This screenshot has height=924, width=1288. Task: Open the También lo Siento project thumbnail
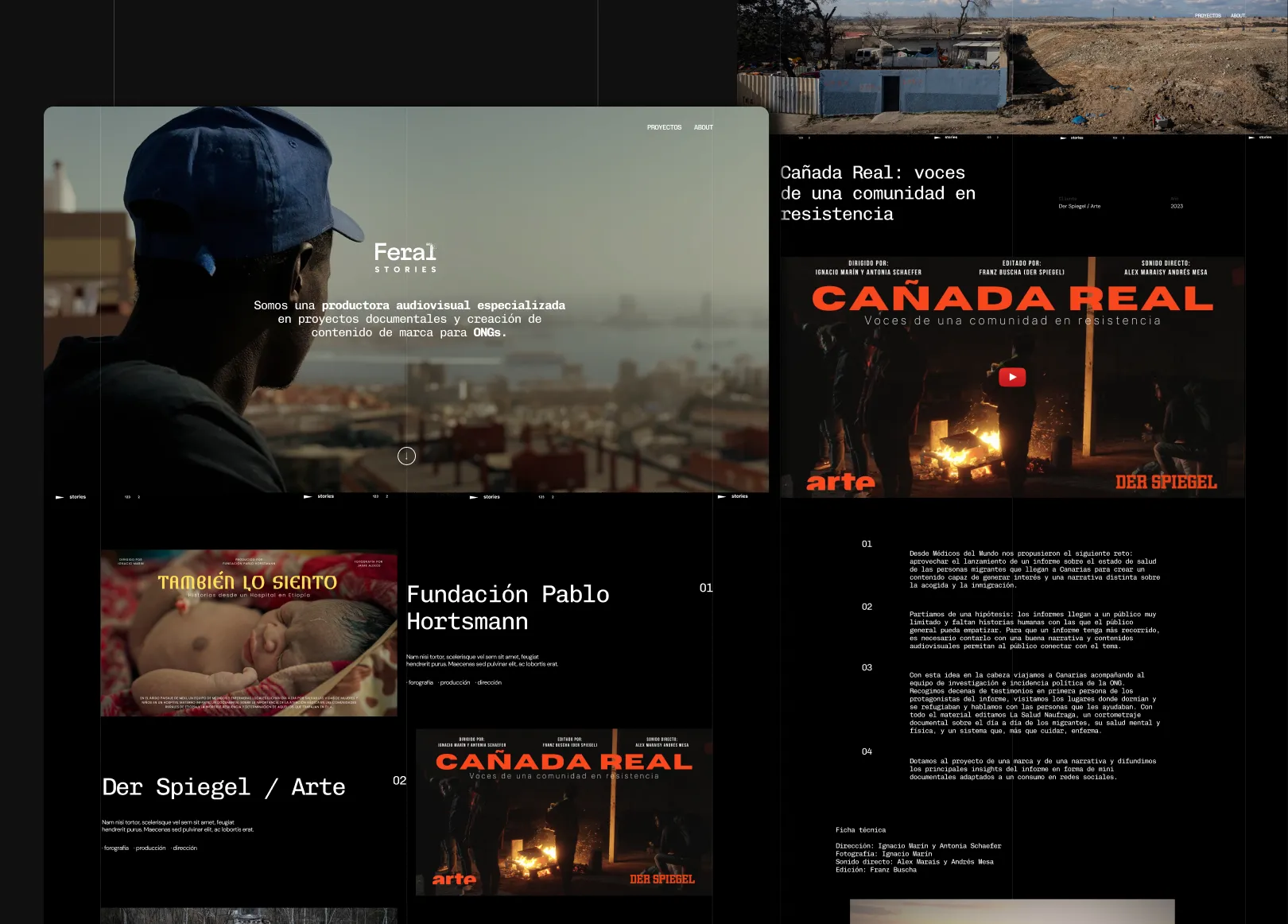(x=248, y=634)
